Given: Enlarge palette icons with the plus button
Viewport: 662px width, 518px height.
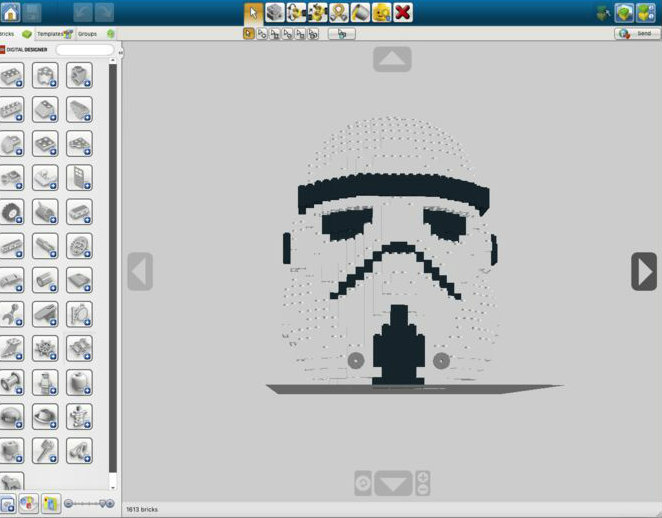Looking at the screenshot, I should (108, 504).
